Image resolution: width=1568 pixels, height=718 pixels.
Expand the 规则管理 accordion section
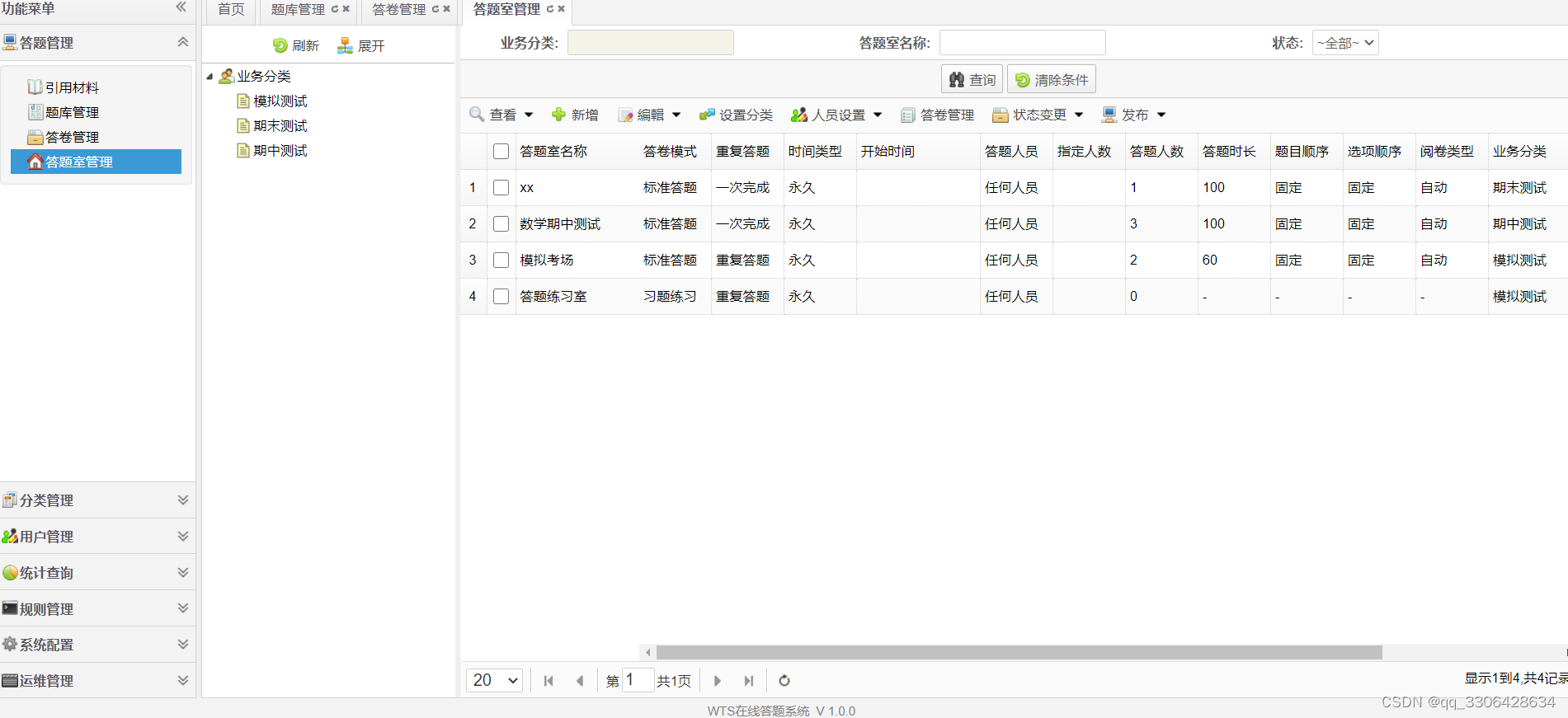point(183,608)
